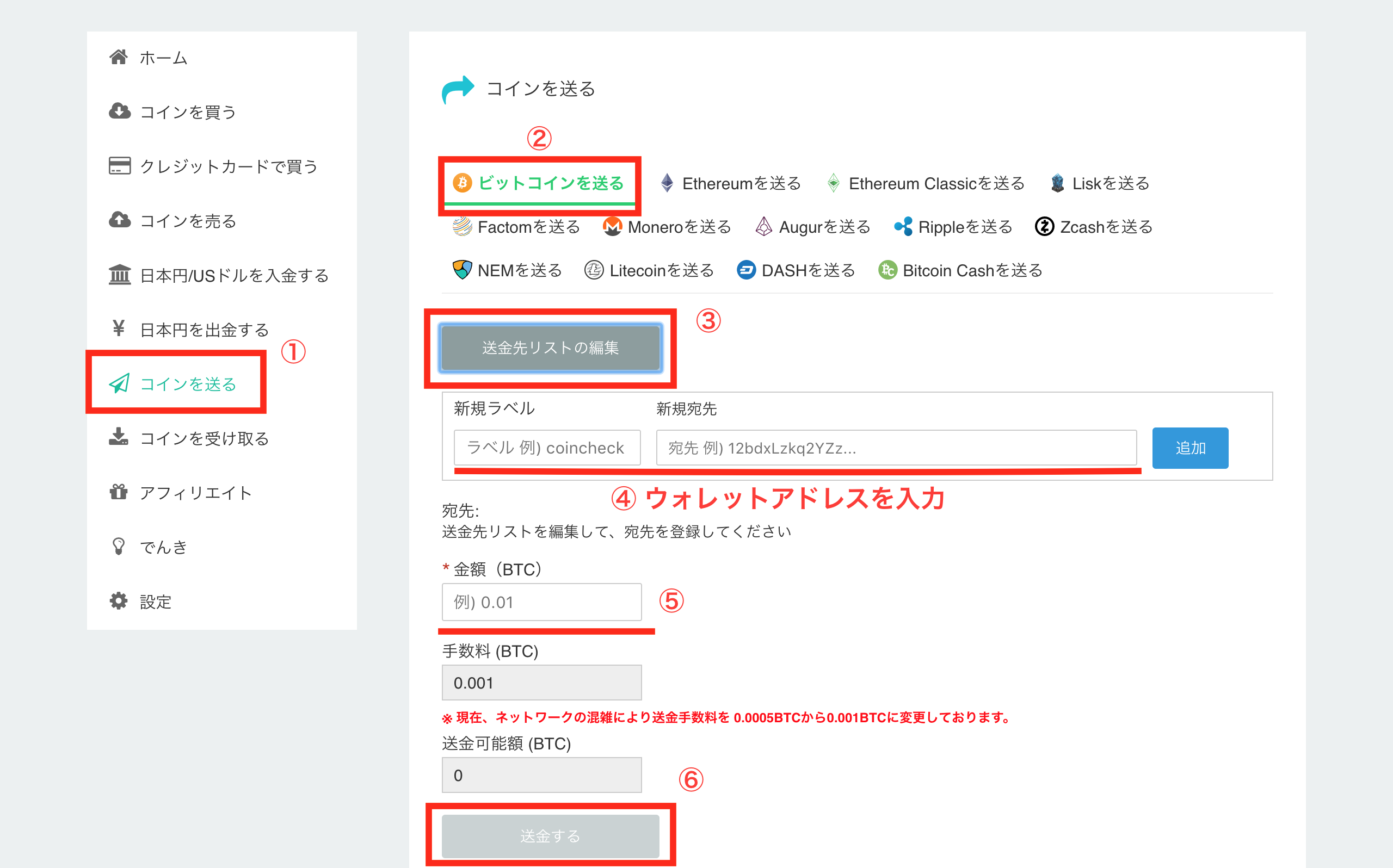Click the blue DASH logo icon
Image resolution: width=1393 pixels, height=868 pixels.
746,269
